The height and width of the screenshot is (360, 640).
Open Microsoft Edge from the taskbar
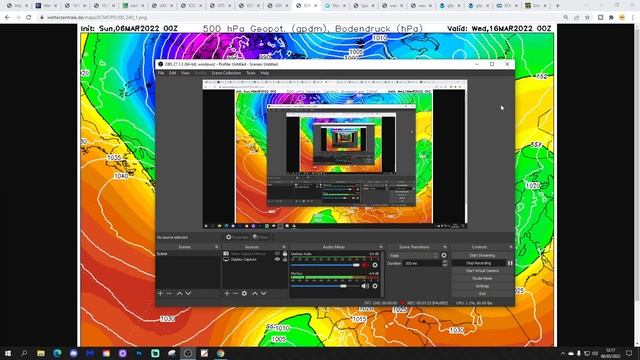57,353
